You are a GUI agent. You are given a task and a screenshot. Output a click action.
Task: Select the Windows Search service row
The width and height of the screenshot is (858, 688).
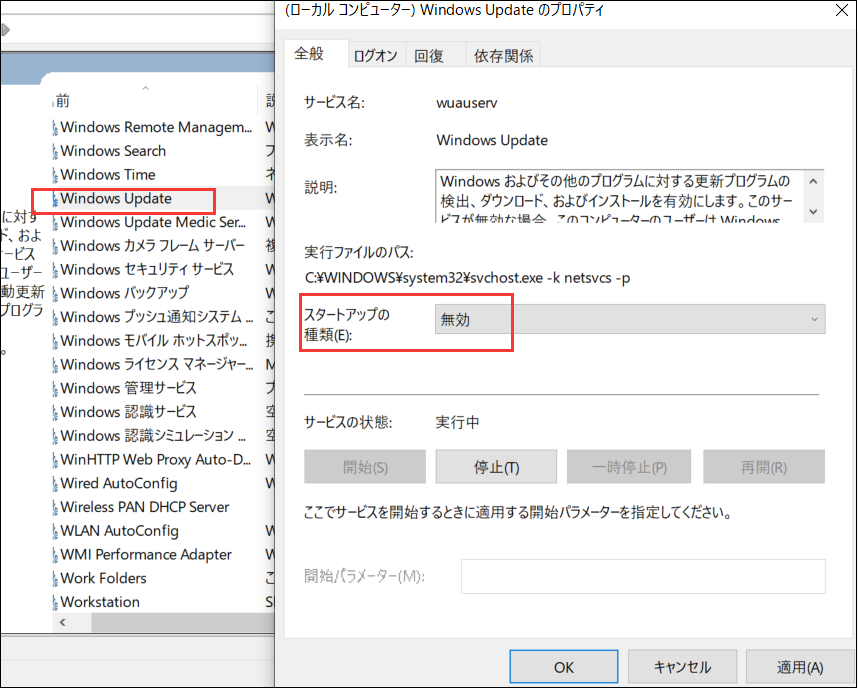point(163,151)
